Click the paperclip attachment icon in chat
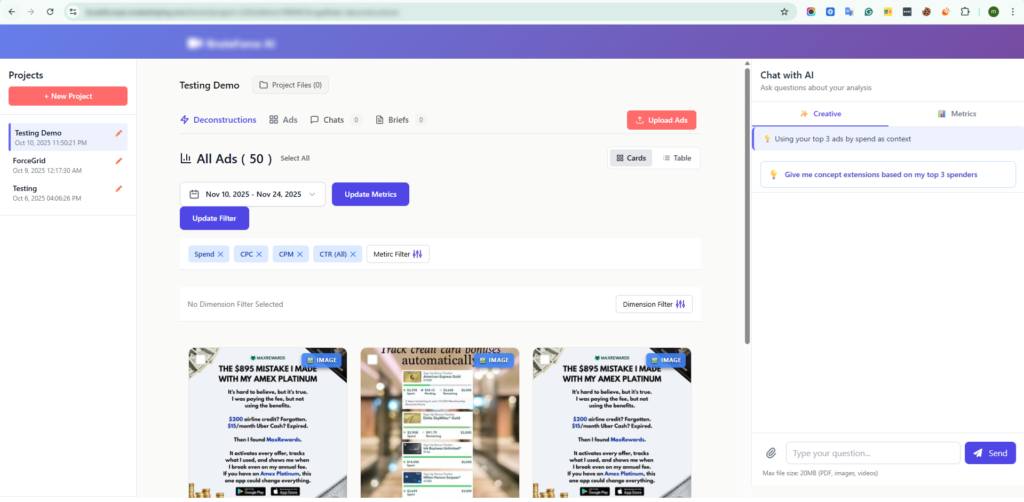Viewport: 1024px width, 502px height. [771, 453]
